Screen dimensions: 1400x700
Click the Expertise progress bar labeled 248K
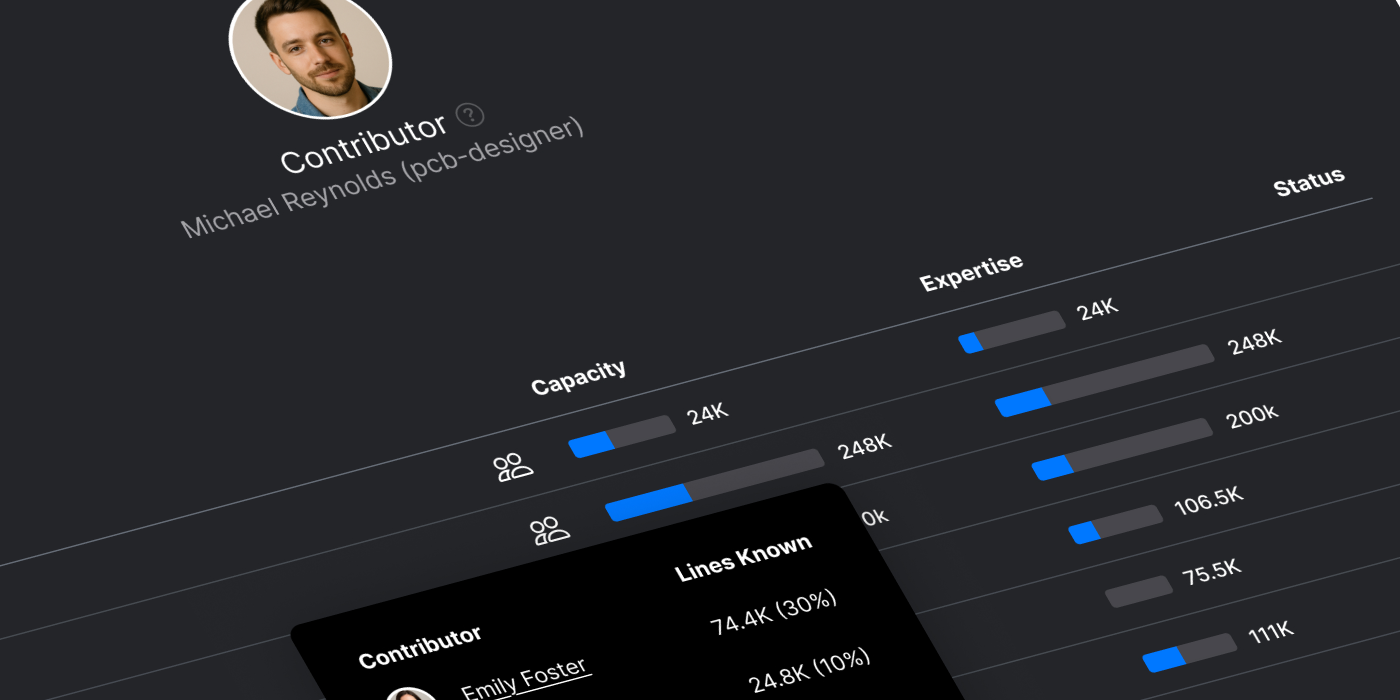[x=1104, y=381]
